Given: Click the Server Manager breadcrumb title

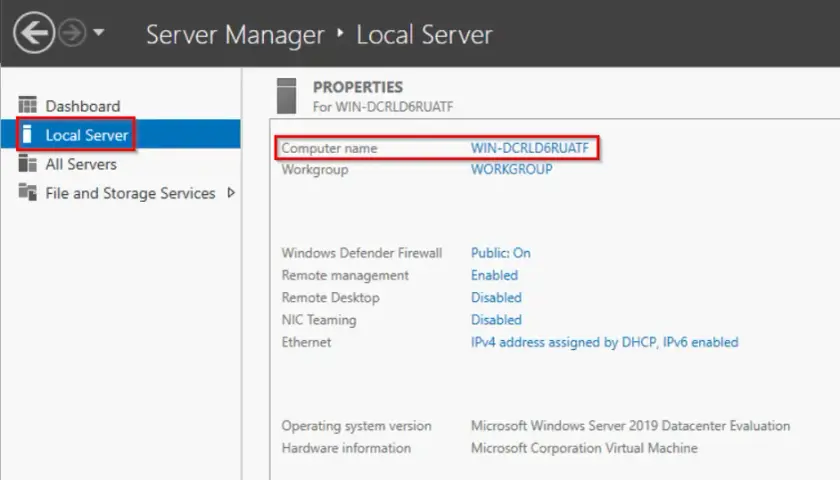Looking at the screenshot, I should coord(235,35).
